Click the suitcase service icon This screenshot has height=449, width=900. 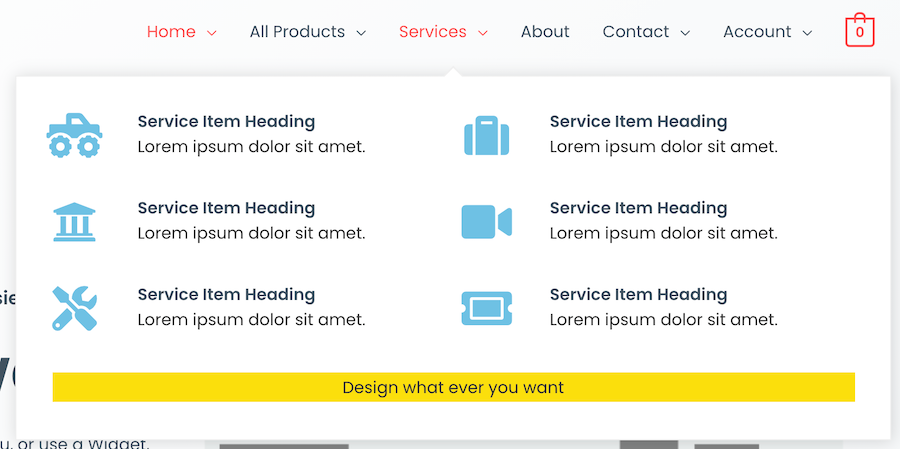[487, 135]
